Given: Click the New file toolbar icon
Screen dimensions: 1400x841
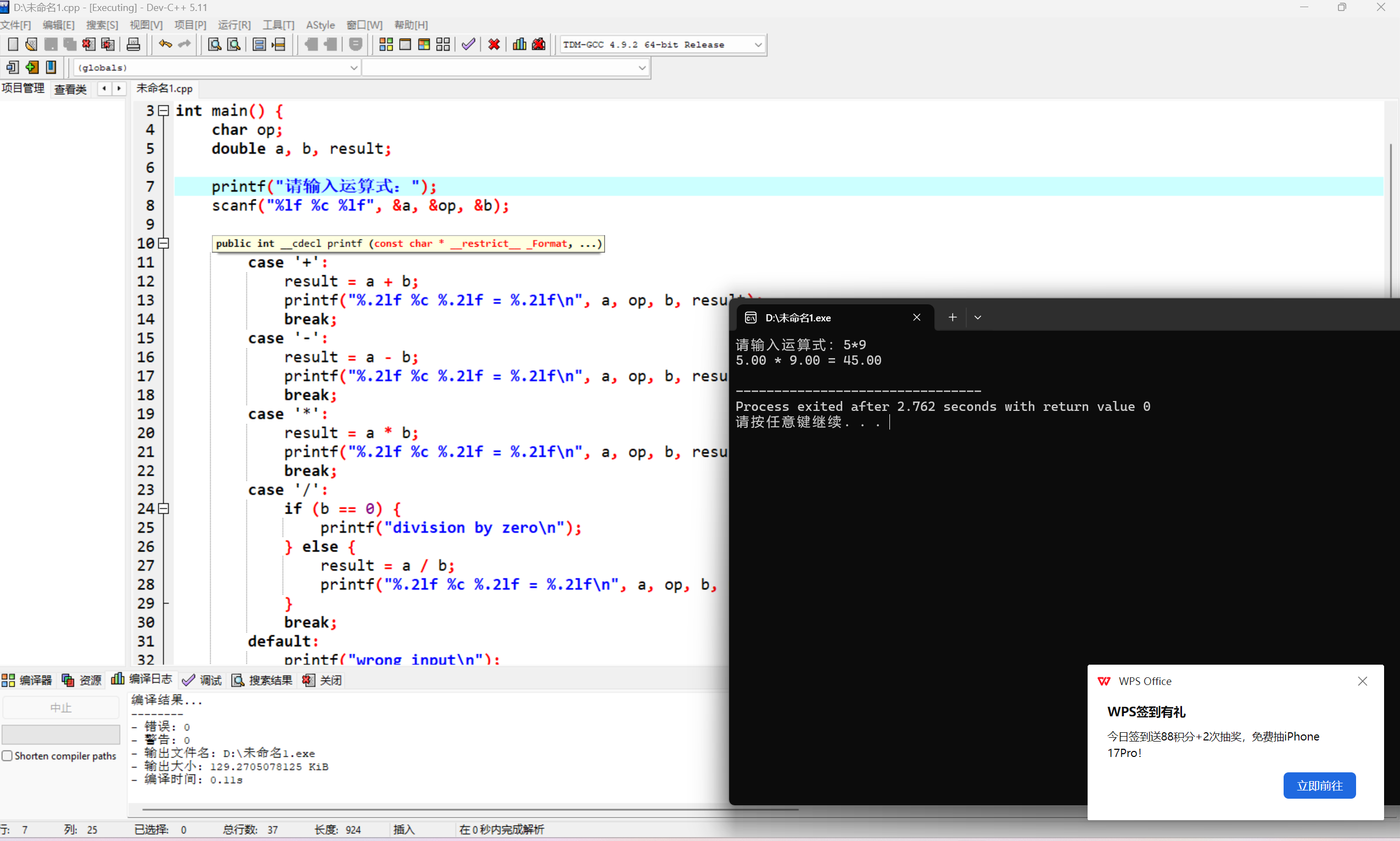Looking at the screenshot, I should (x=13, y=44).
